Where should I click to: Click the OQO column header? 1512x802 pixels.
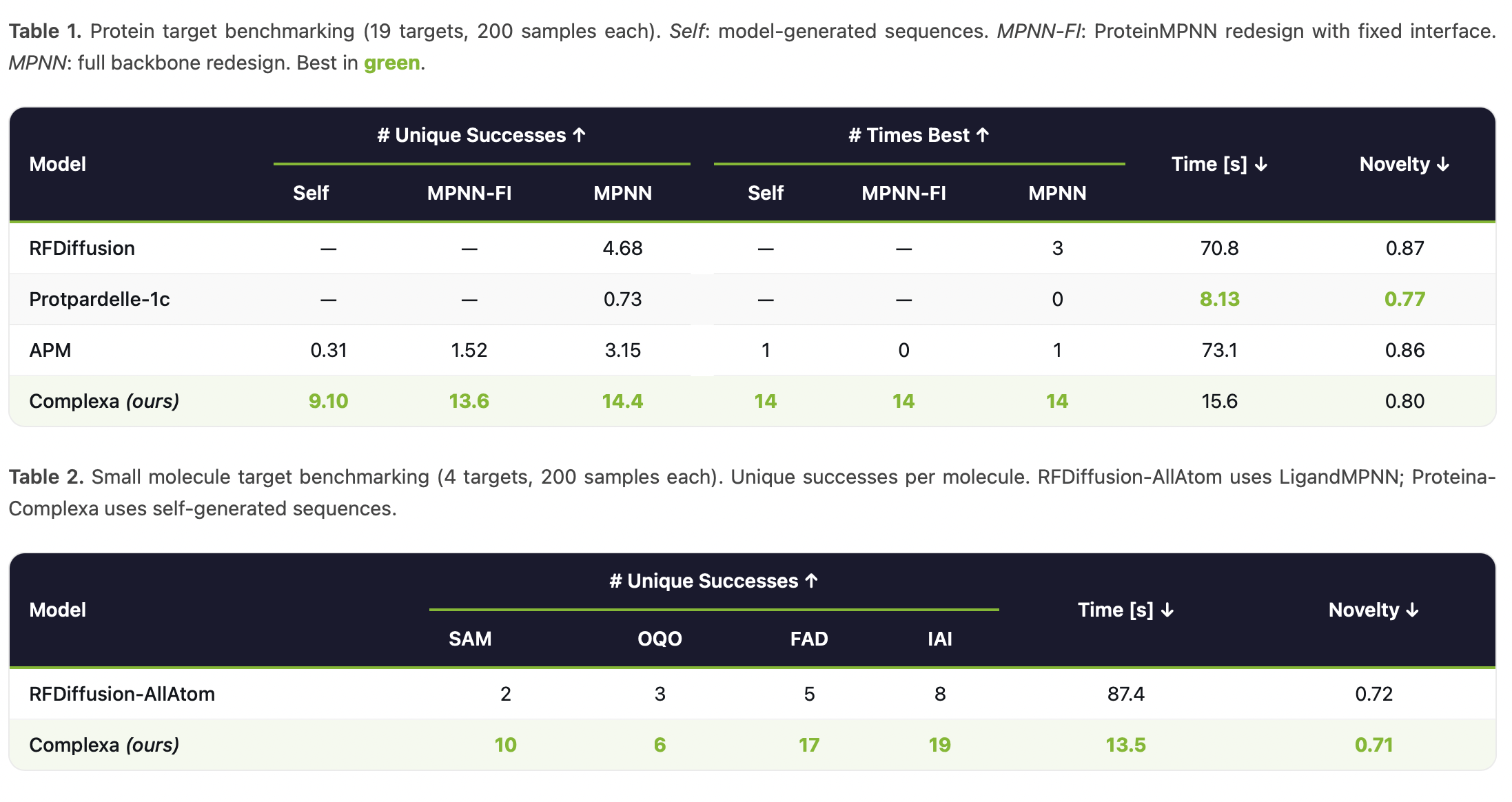click(660, 639)
